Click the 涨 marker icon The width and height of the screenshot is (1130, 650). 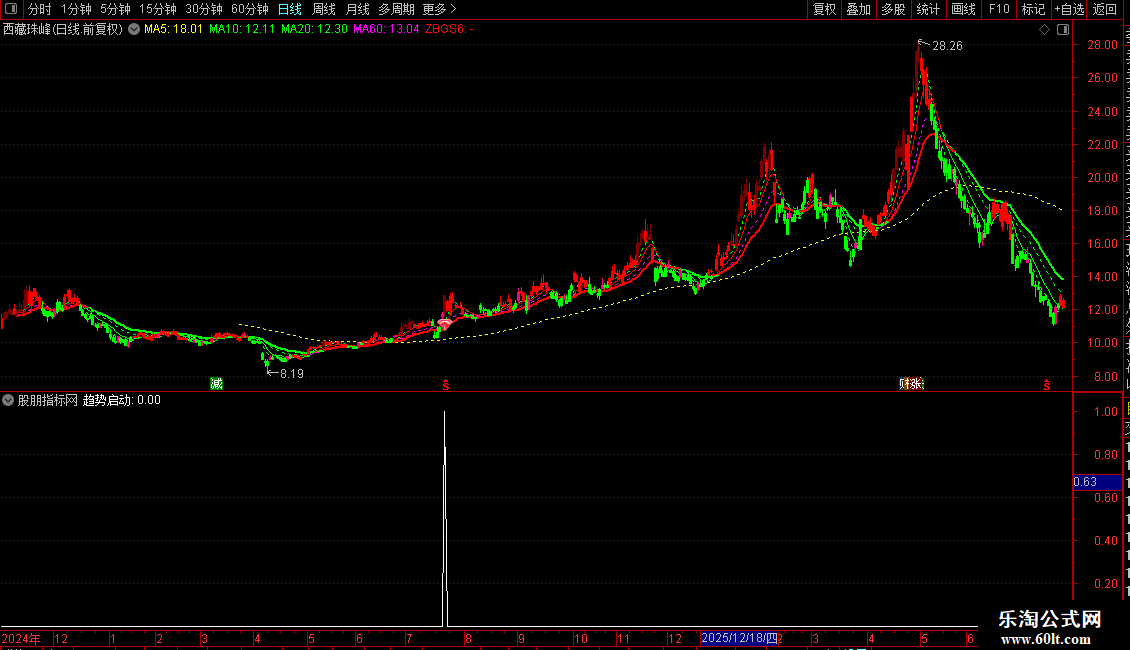917,383
